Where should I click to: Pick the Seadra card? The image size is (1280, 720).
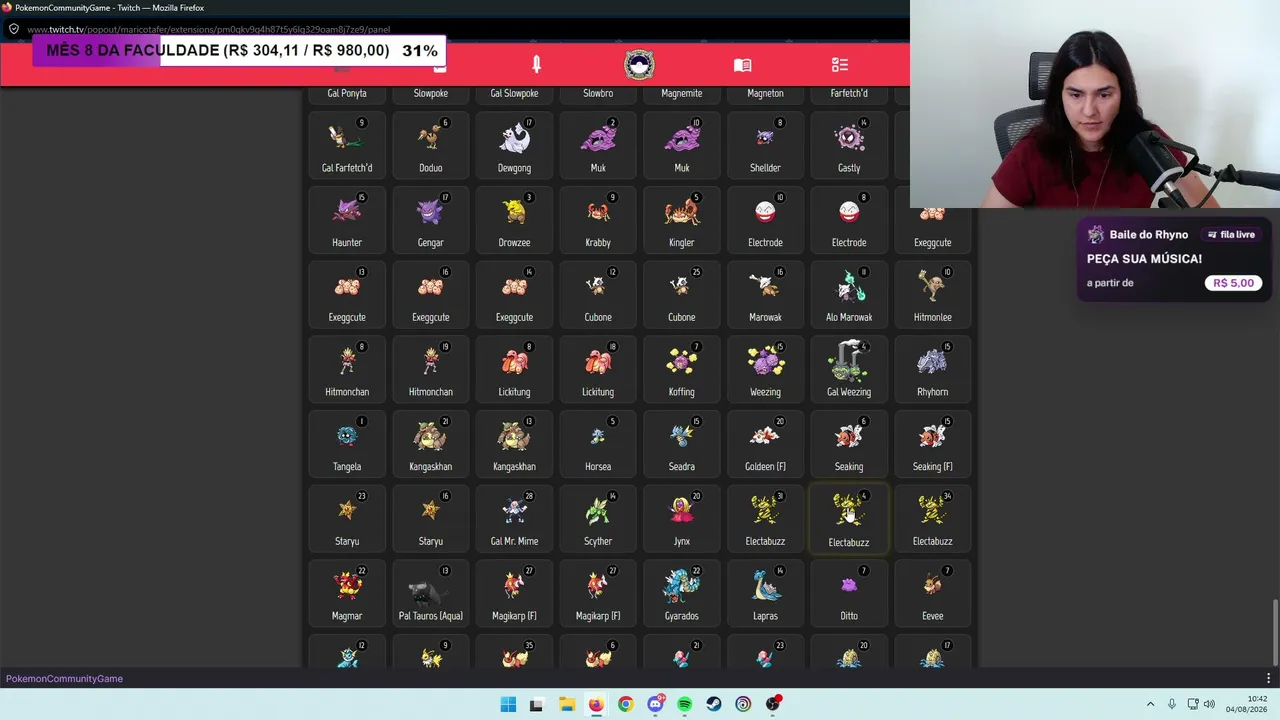[682, 444]
